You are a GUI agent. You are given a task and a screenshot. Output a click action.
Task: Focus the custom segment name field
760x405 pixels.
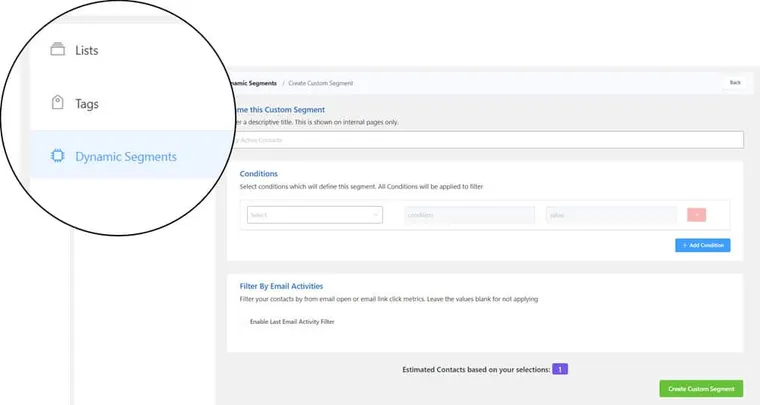click(488, 140)
